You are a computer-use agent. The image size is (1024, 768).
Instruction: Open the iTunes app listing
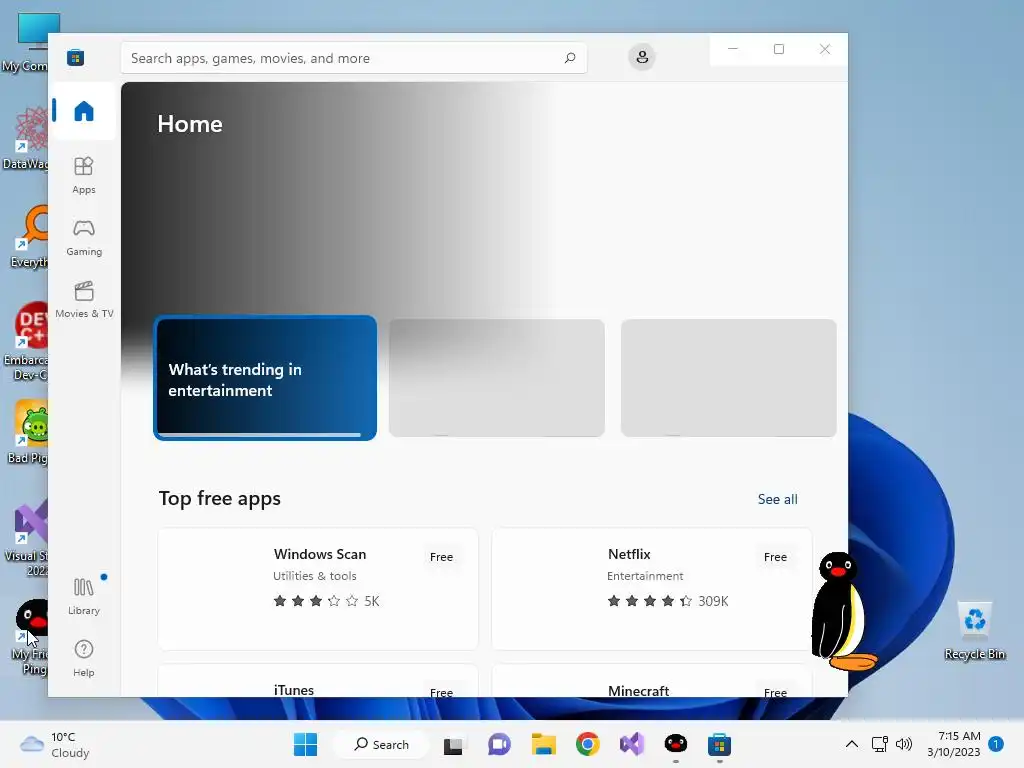[x=318, y=680]
